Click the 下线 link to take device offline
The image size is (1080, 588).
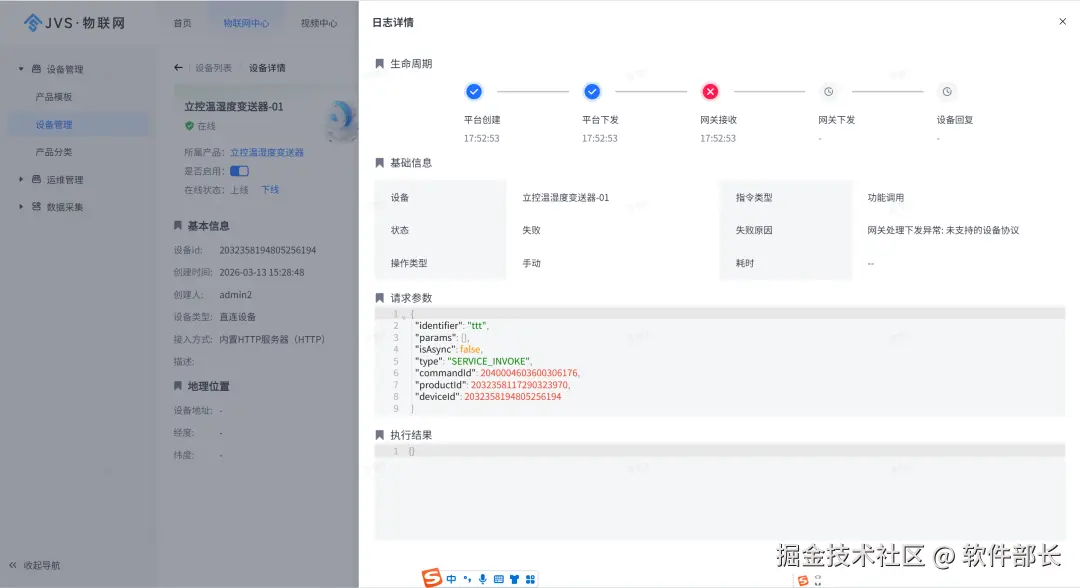tap(270, 189)
